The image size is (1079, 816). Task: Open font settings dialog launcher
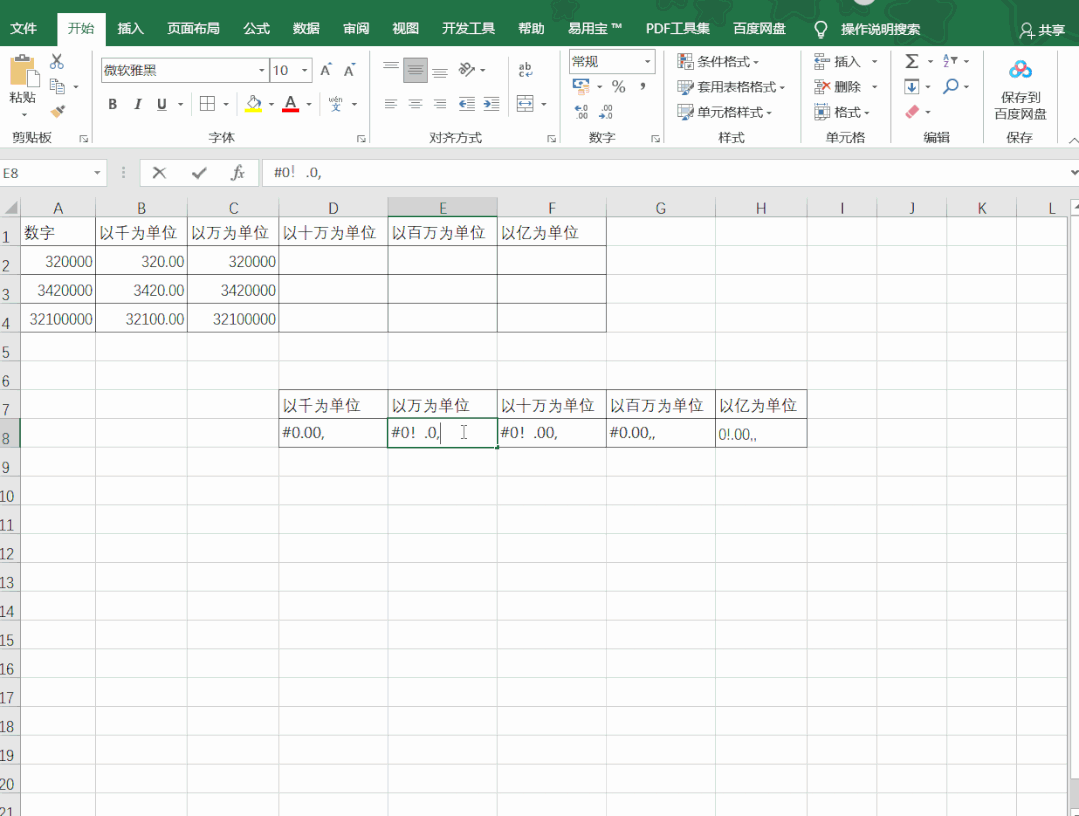[361, 138]
